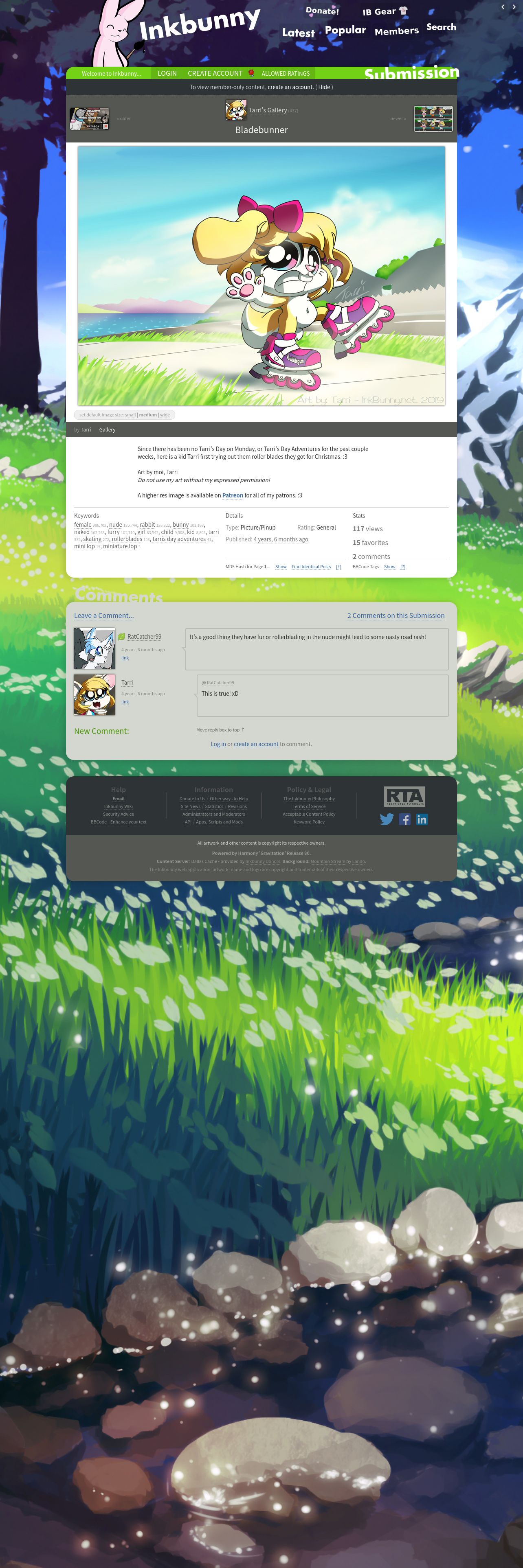Click 'Leave a Comment...' link
This screenshot has width=523, height=1568.
click(x=104, y=615)
